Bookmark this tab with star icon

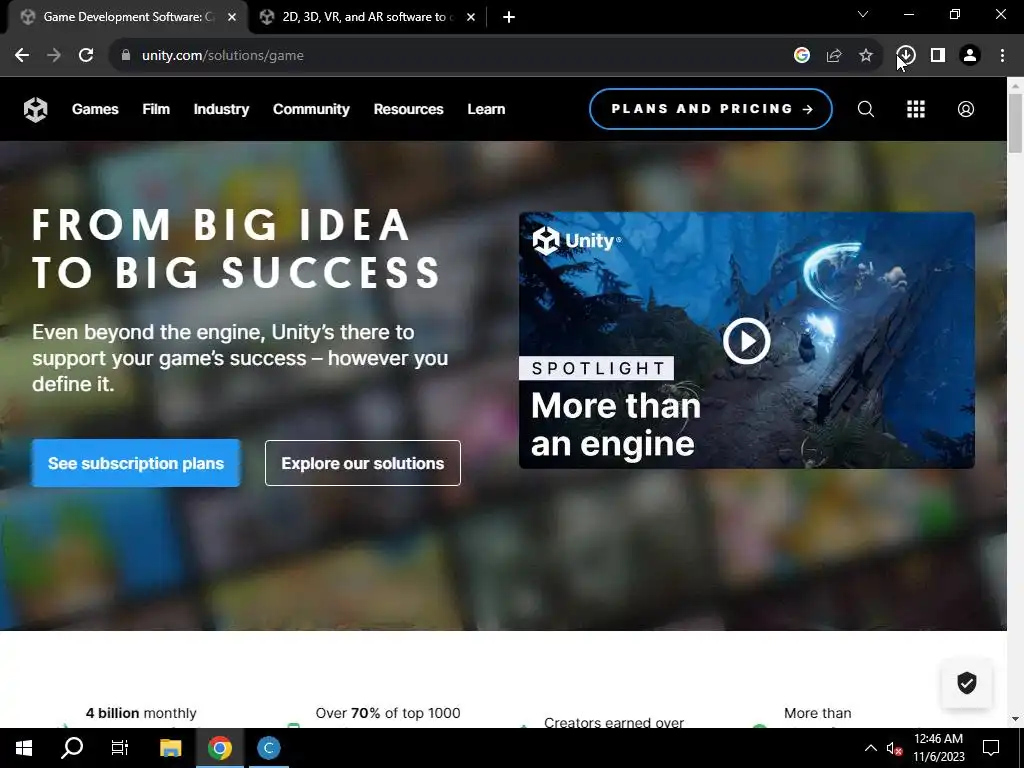(866, 56)
